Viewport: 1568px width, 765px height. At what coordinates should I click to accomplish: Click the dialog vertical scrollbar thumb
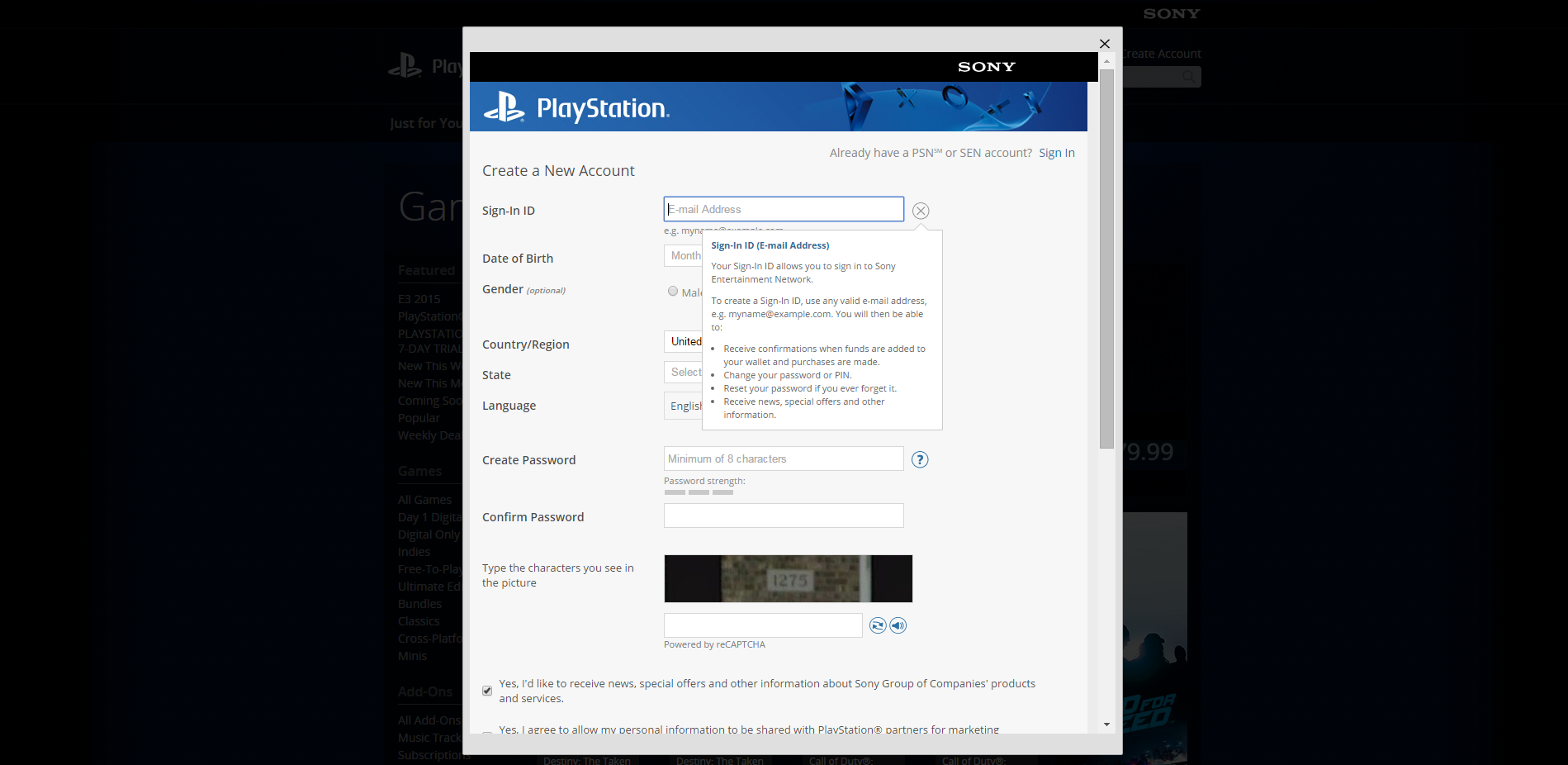pos(1106,259)
